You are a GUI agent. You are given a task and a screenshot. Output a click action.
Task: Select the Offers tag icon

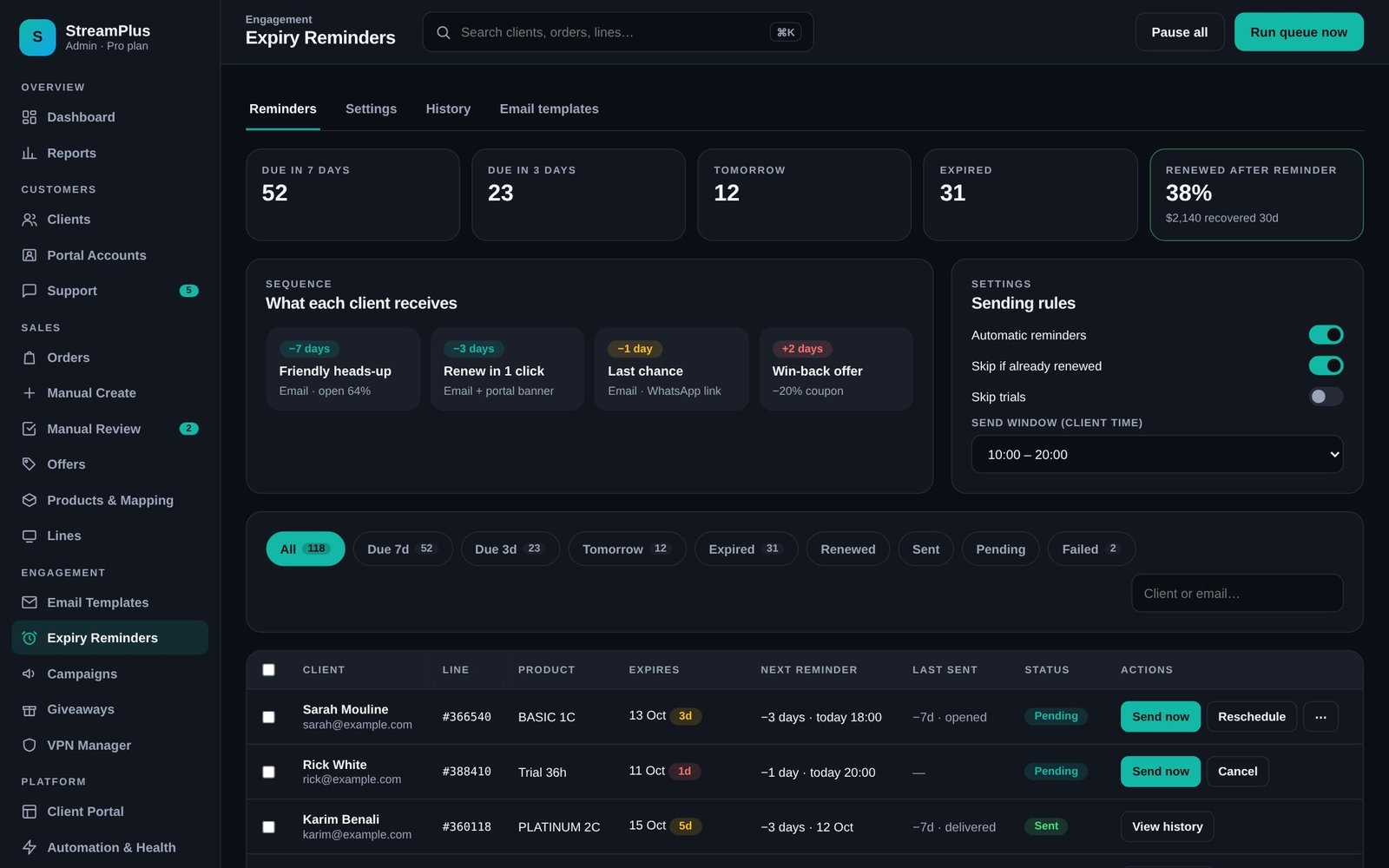(30, 464)
